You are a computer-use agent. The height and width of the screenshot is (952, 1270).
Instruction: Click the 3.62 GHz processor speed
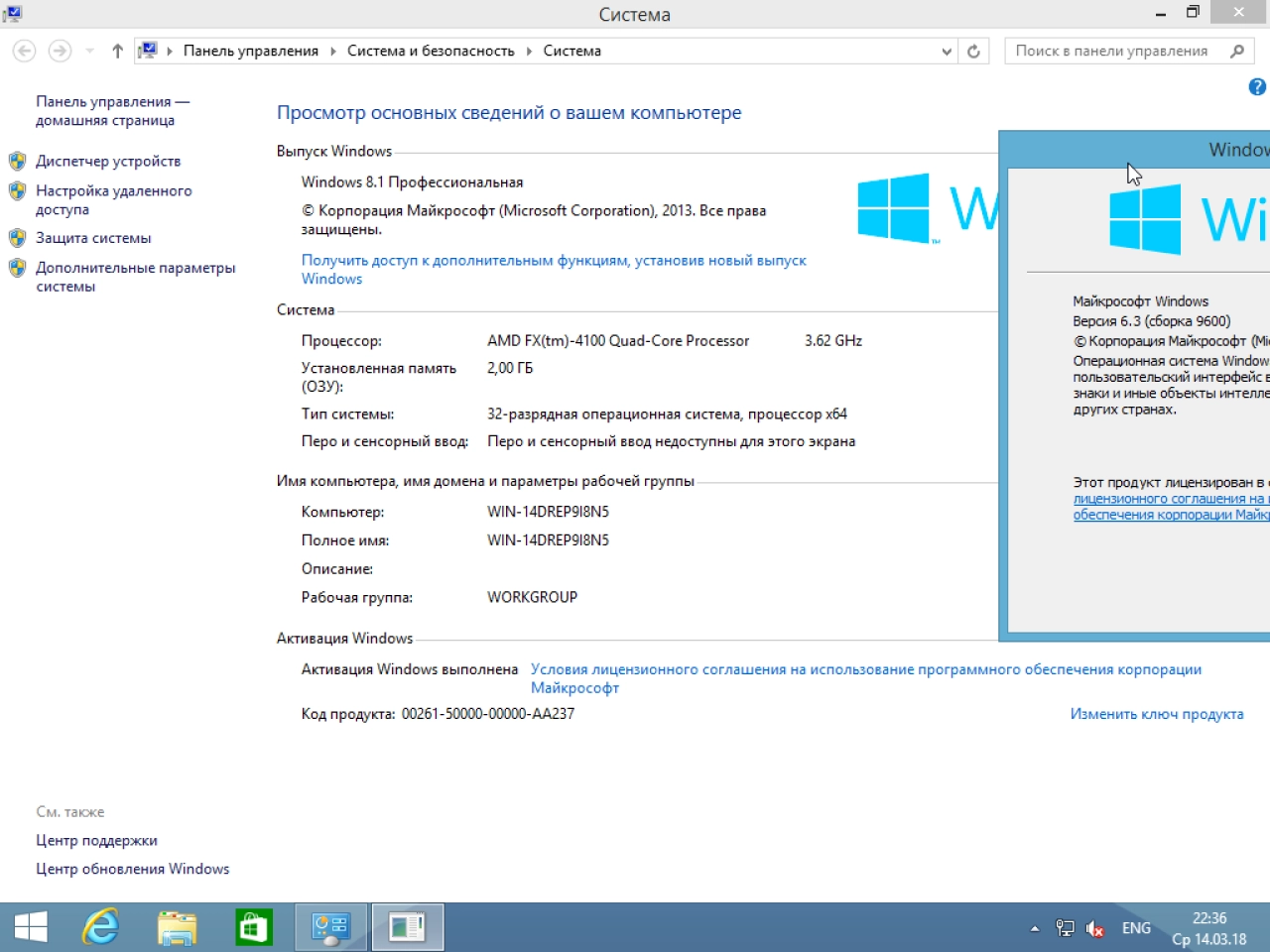833,340
